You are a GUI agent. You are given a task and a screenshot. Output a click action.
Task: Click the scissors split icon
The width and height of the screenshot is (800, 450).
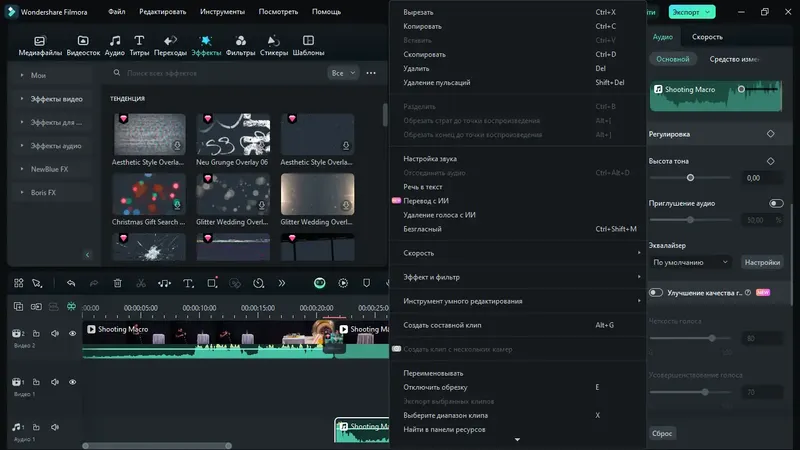tap(141, 283)
